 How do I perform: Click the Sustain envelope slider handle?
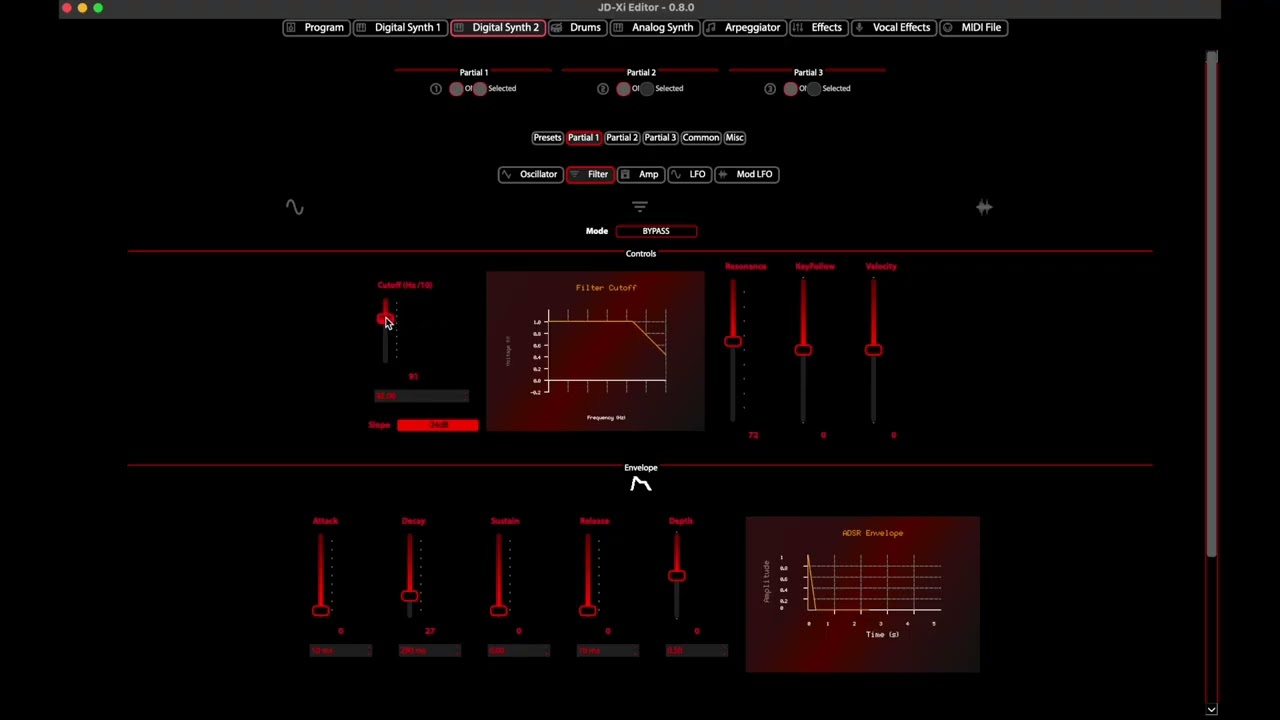click(x=498, y=610)
